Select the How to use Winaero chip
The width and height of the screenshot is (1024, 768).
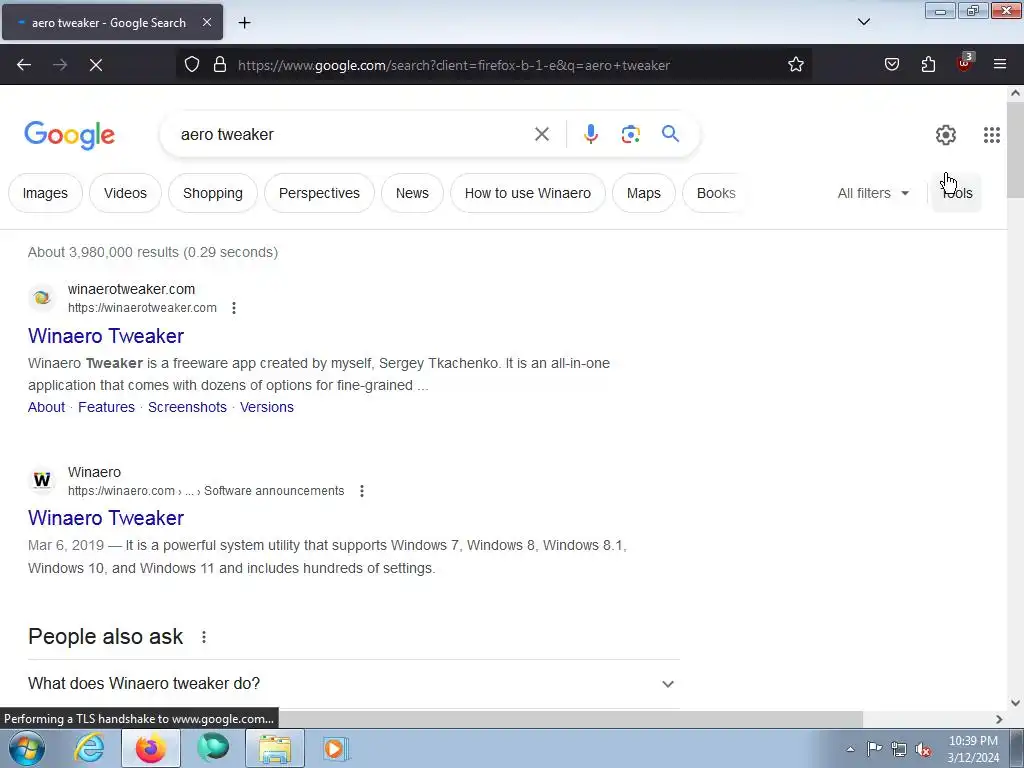pos(528,193)
